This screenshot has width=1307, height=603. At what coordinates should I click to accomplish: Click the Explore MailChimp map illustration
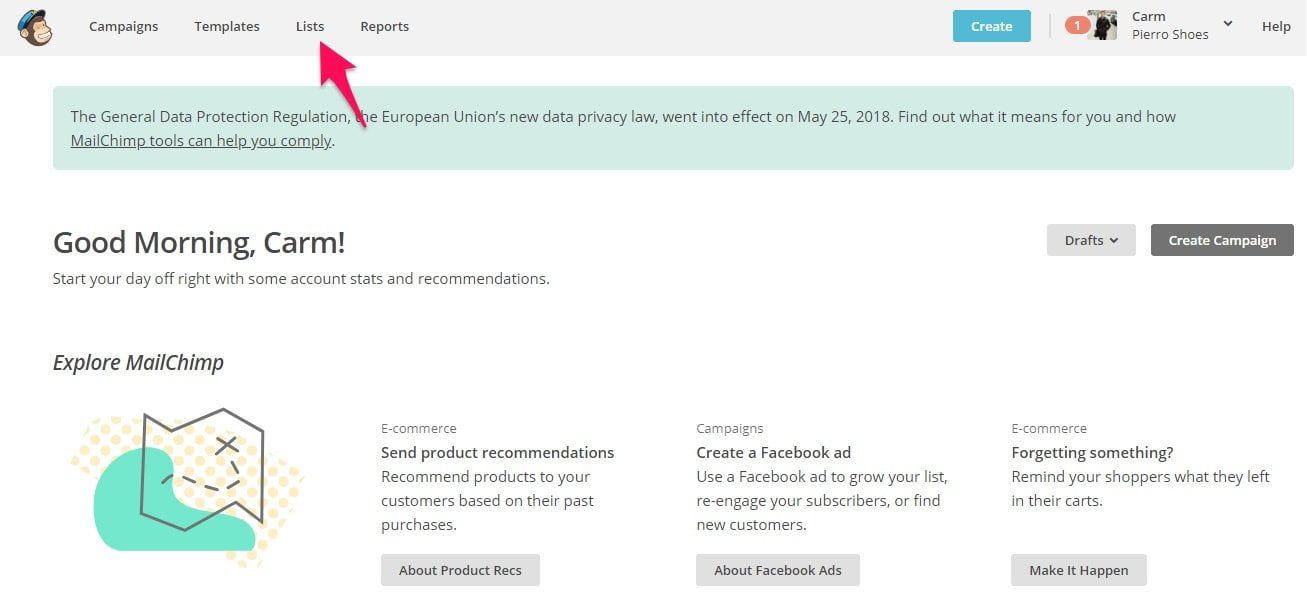188,486
